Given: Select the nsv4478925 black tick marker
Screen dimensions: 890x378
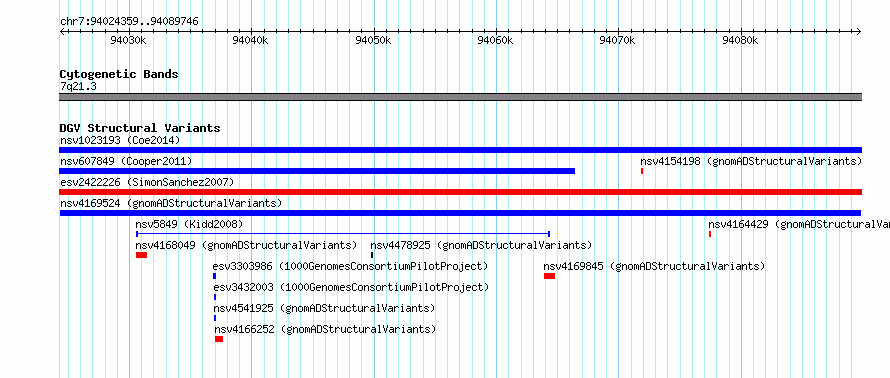Looking at the screenshot, I should click(x=372, y=255).
